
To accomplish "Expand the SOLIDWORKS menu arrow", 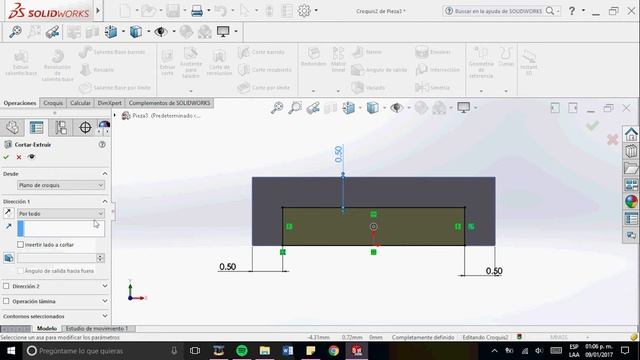I will (x=98, y=11).
